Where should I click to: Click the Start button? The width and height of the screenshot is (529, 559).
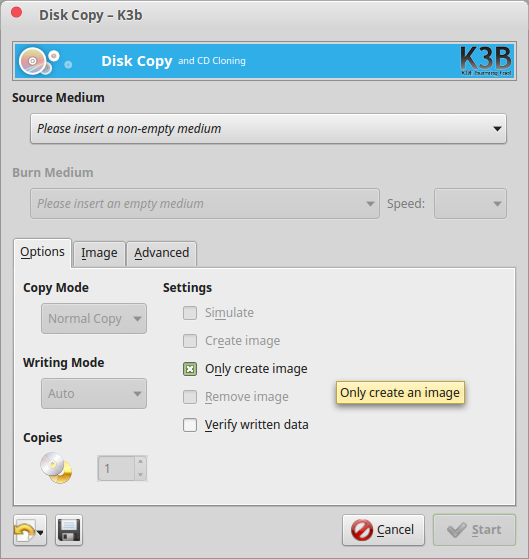[474, 530]
